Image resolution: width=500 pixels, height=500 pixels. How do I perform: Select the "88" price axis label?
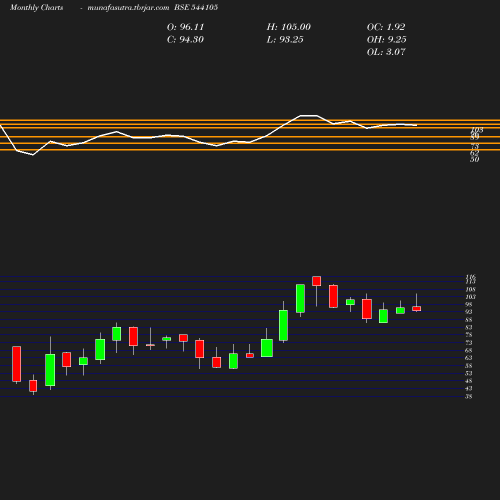pos(469,320)
